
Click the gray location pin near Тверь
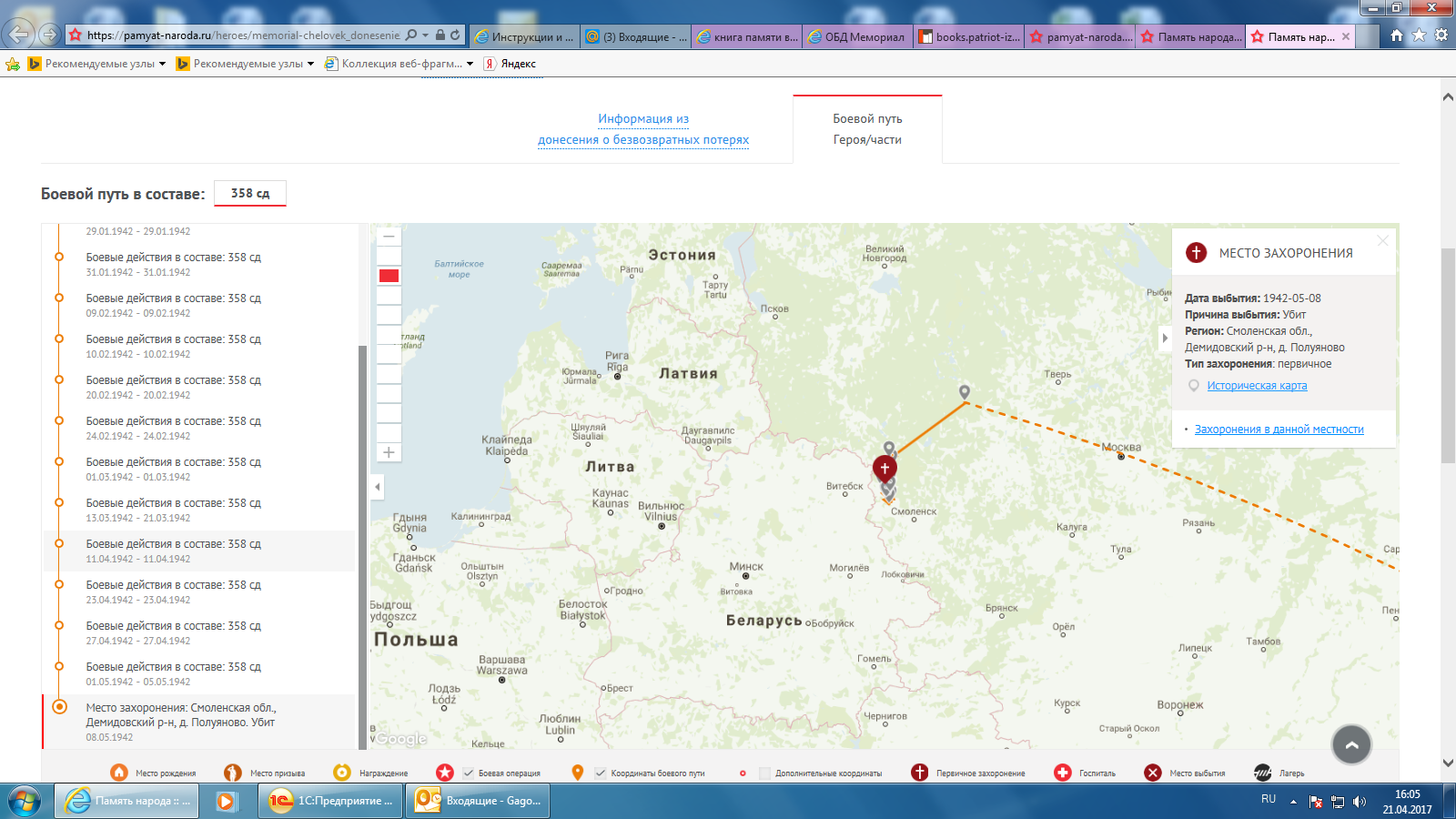pos(965,392)
